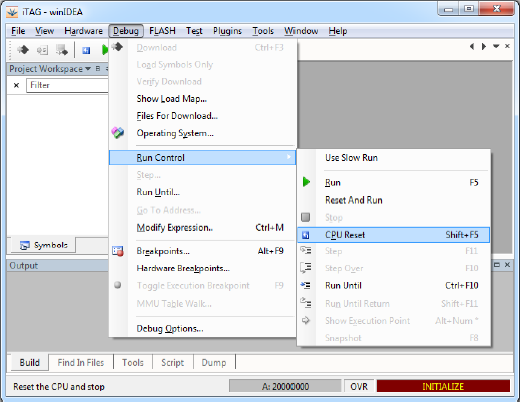Click the scroll tabs left arrow
This screenshot has width=520, height=403.
click(472, 47)
